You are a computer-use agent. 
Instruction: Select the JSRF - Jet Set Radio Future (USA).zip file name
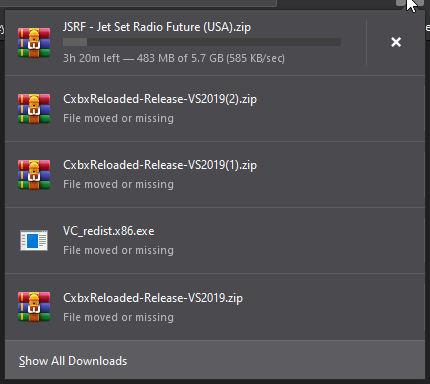157,27
